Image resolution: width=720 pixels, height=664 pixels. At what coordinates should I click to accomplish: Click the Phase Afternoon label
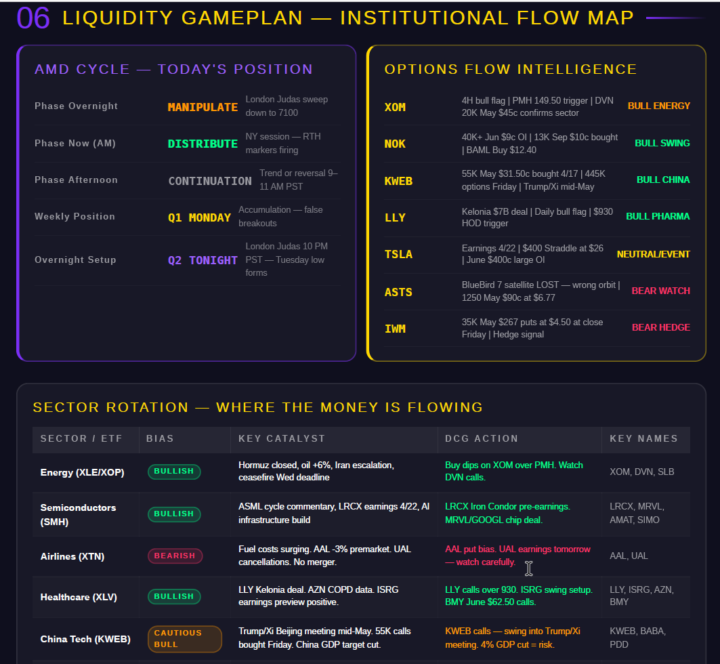(x=76, y=180)
